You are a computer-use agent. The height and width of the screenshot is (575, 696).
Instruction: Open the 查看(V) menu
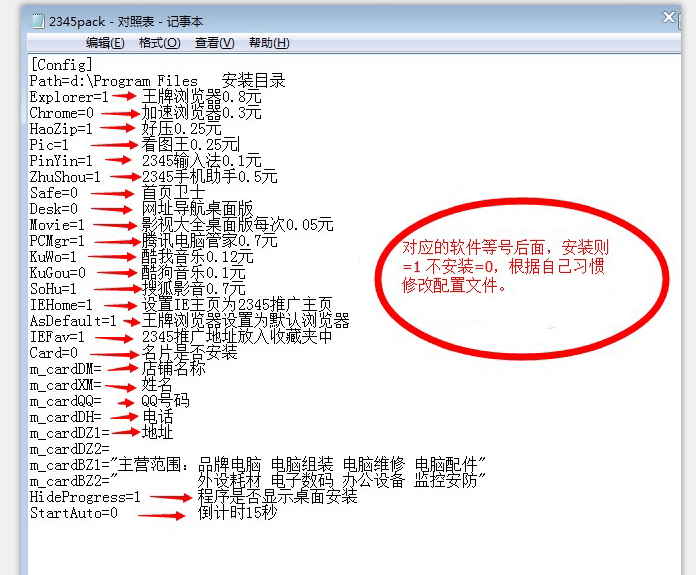pyautogui.click(x=214, y=43)
